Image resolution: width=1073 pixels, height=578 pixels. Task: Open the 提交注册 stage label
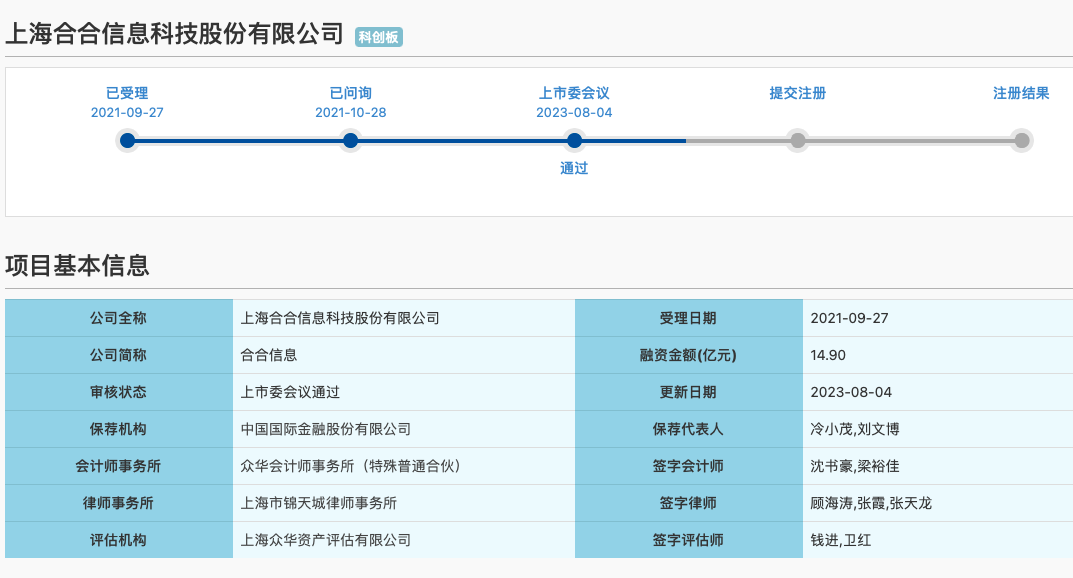797,93
